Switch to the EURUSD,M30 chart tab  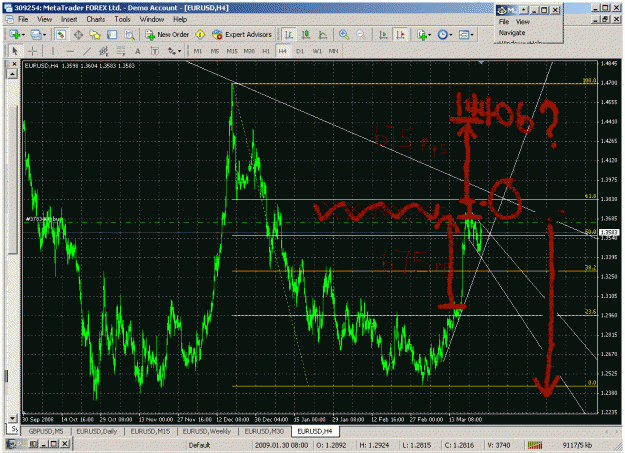click(x=264, y=431)
